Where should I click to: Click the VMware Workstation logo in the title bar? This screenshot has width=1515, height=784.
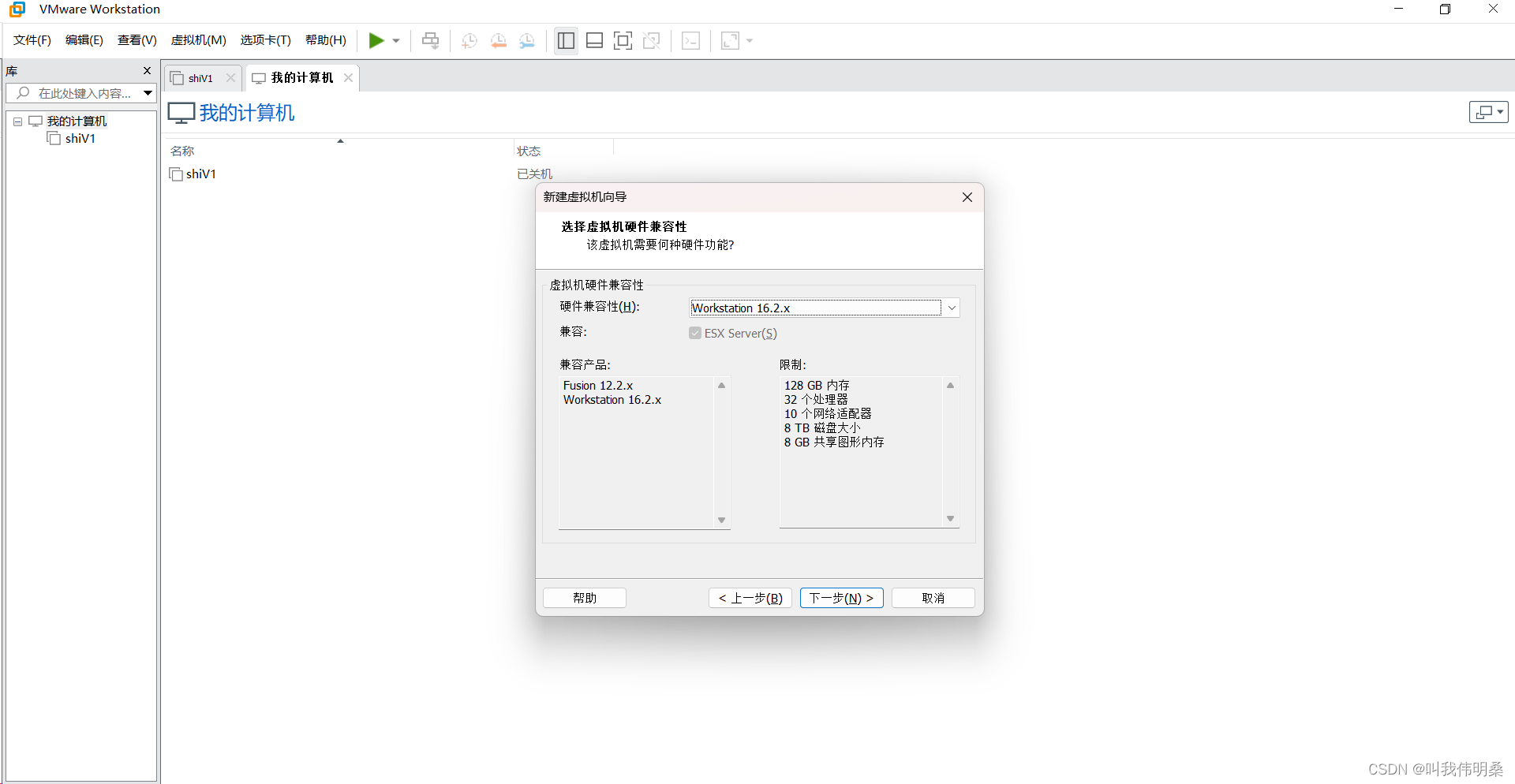[x=17, y=9]
